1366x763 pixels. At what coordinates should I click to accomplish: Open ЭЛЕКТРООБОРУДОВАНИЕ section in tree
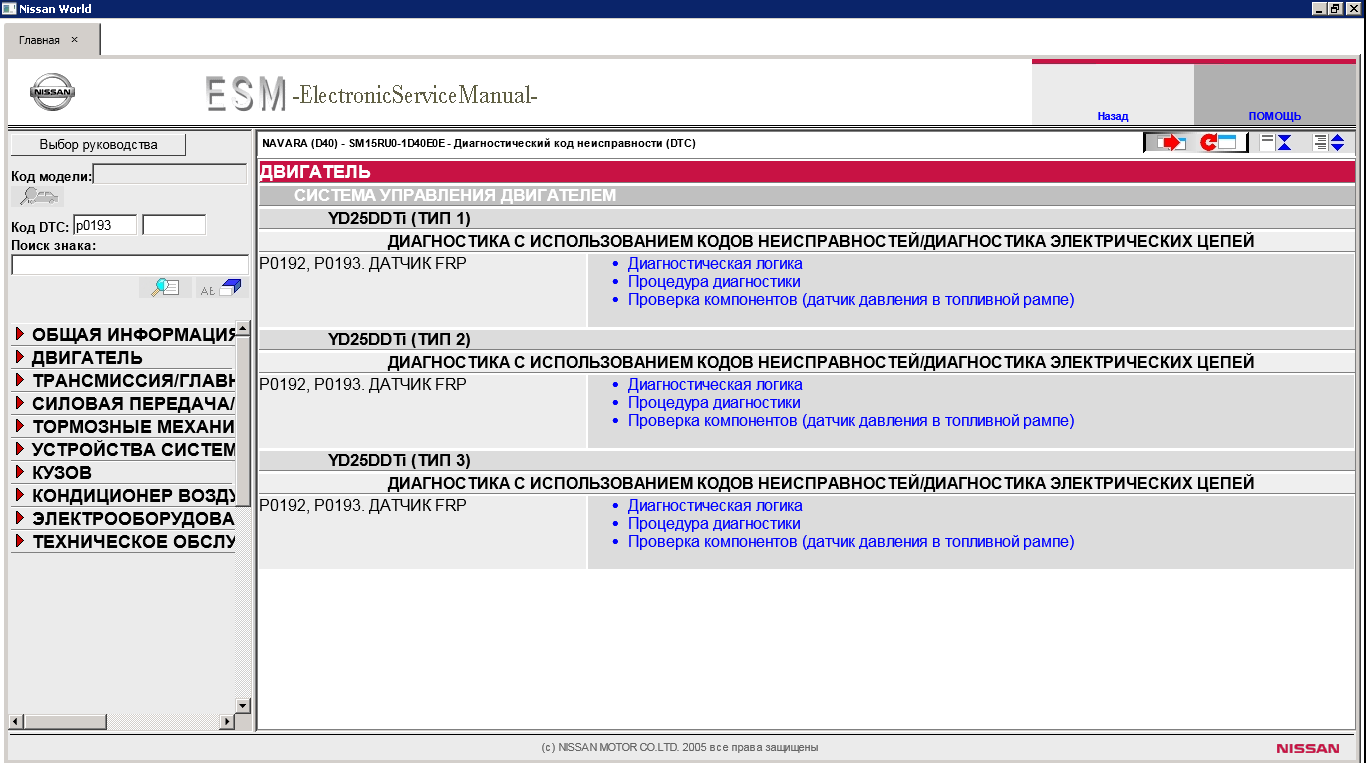tap(133, 518)
